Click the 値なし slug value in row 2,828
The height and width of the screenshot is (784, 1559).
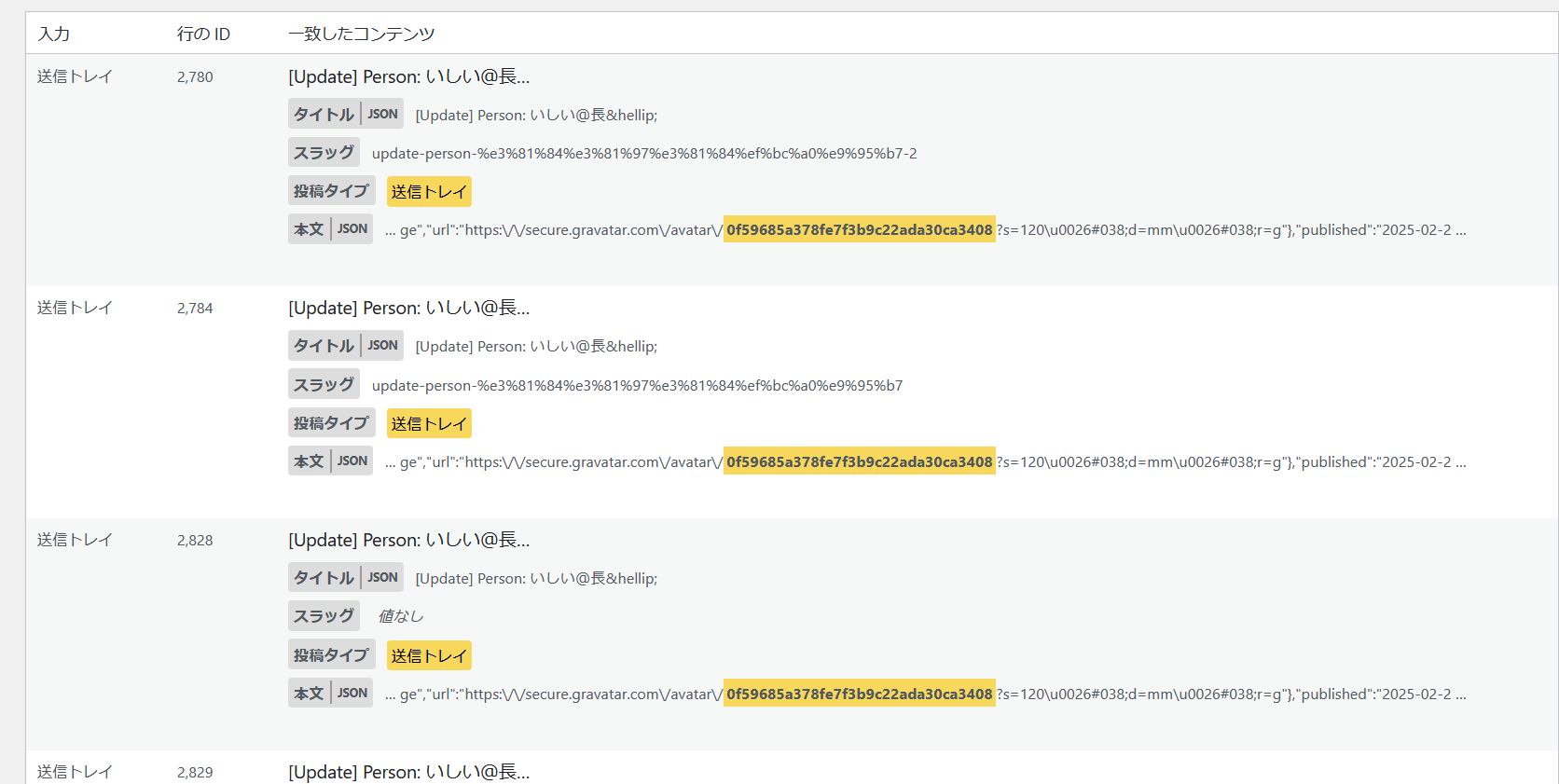401,616
